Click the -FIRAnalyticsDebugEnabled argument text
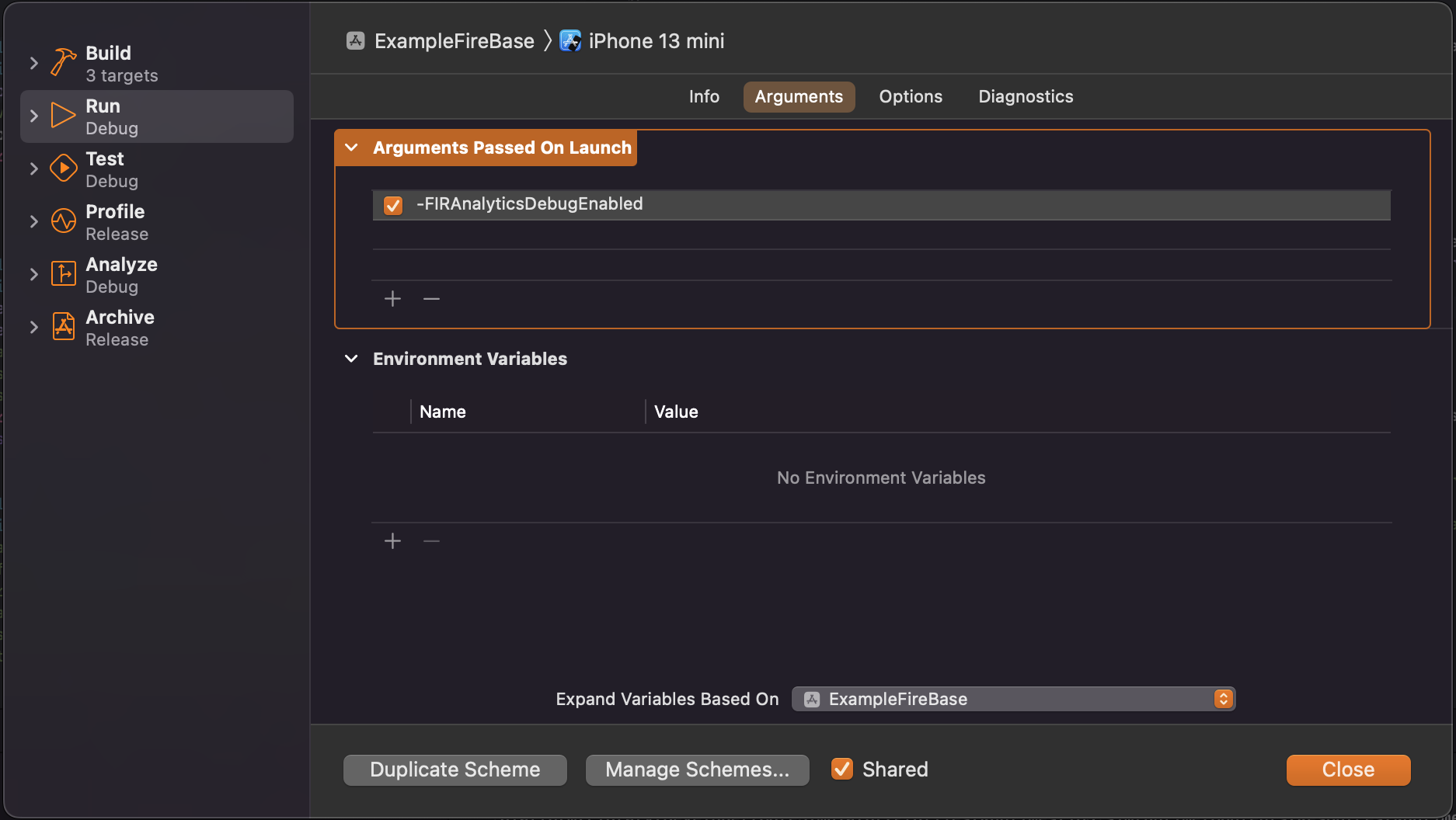The width and height of the screenshot is (1456, 820). coord(530,204)
